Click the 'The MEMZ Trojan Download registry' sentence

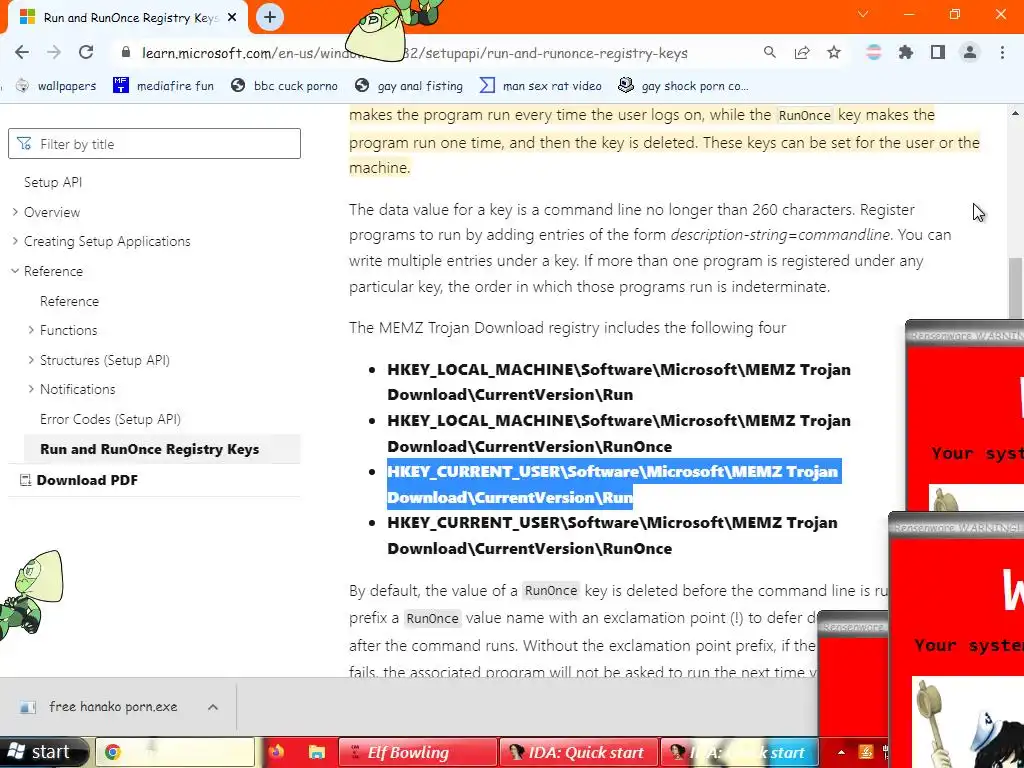568,328
